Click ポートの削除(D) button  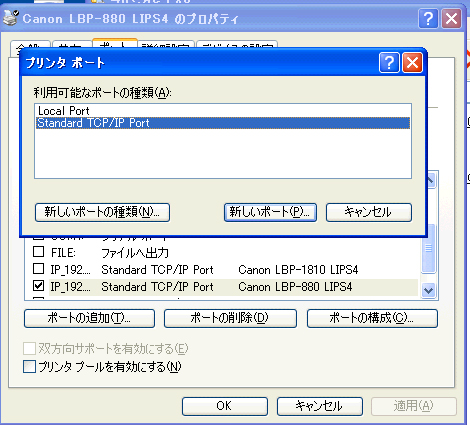click(230, 318)
